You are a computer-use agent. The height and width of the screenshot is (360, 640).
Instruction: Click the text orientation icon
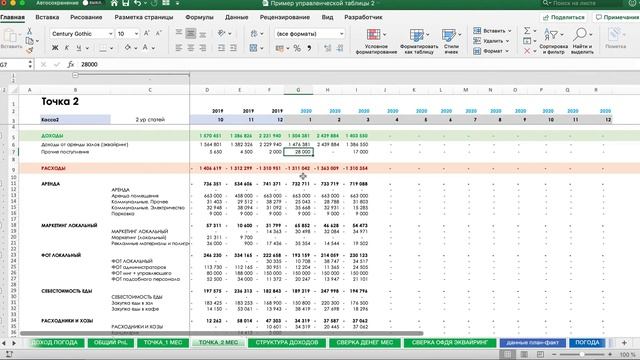[x=222, y=33]
